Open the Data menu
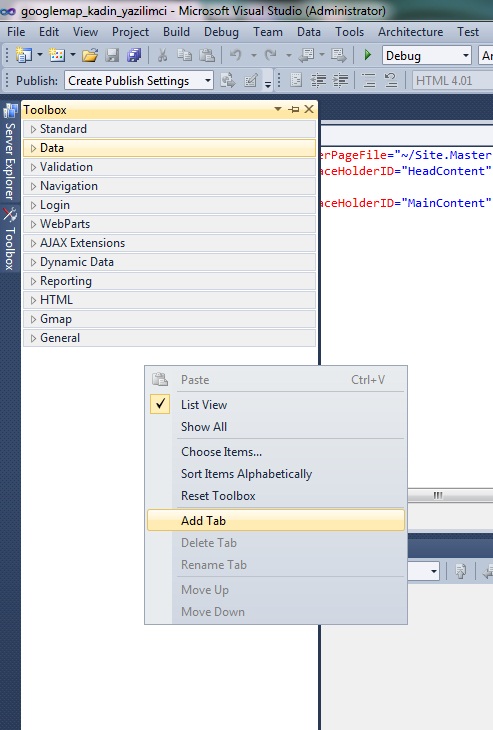 tap(309, 32)
